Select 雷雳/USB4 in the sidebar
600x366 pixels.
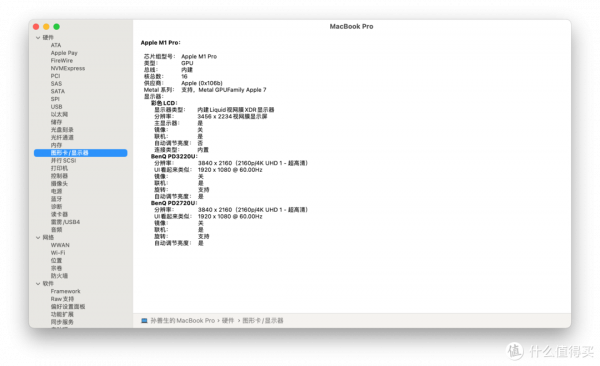click(x=65, y=222)
